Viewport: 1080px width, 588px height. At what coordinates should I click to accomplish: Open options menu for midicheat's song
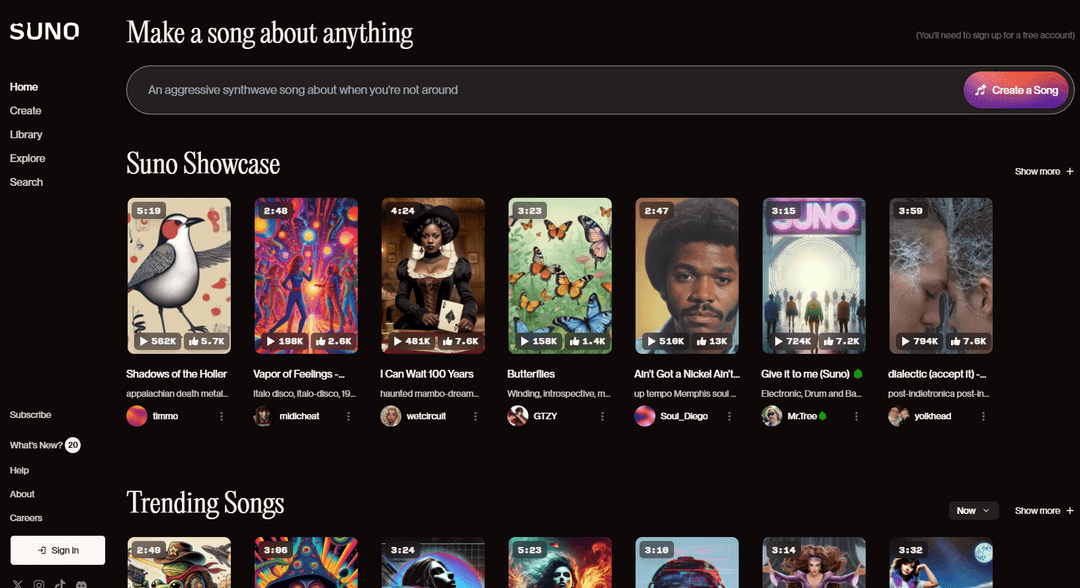pyautogui.click(x=349, y=416)
